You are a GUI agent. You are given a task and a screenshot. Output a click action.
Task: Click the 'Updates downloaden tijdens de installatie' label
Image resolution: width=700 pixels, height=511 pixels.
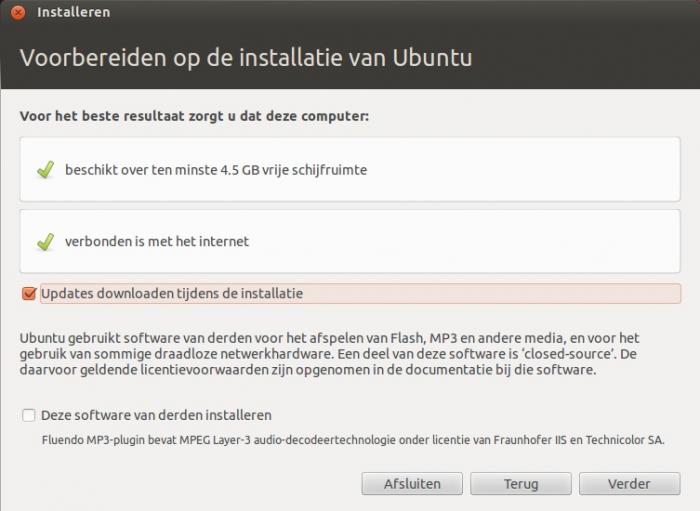click(172, 294)
